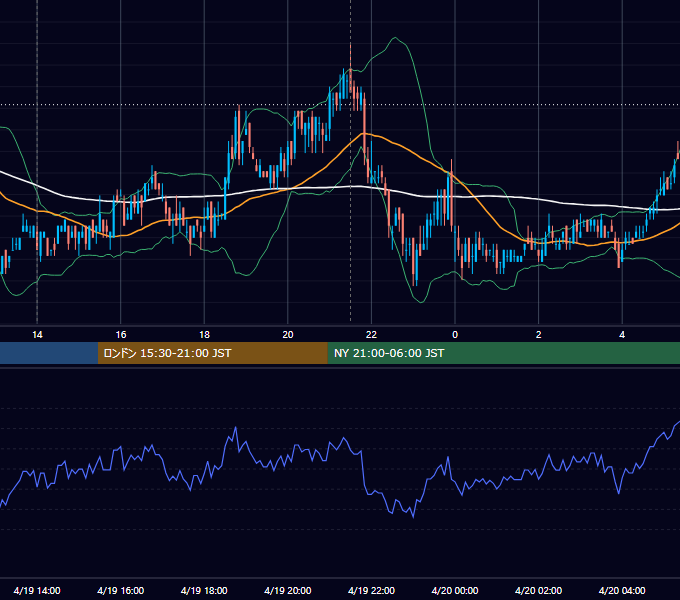Click the hour label 14 on chart axis
This screenshot has width=680, height=600.
click(x=37, y=335)
